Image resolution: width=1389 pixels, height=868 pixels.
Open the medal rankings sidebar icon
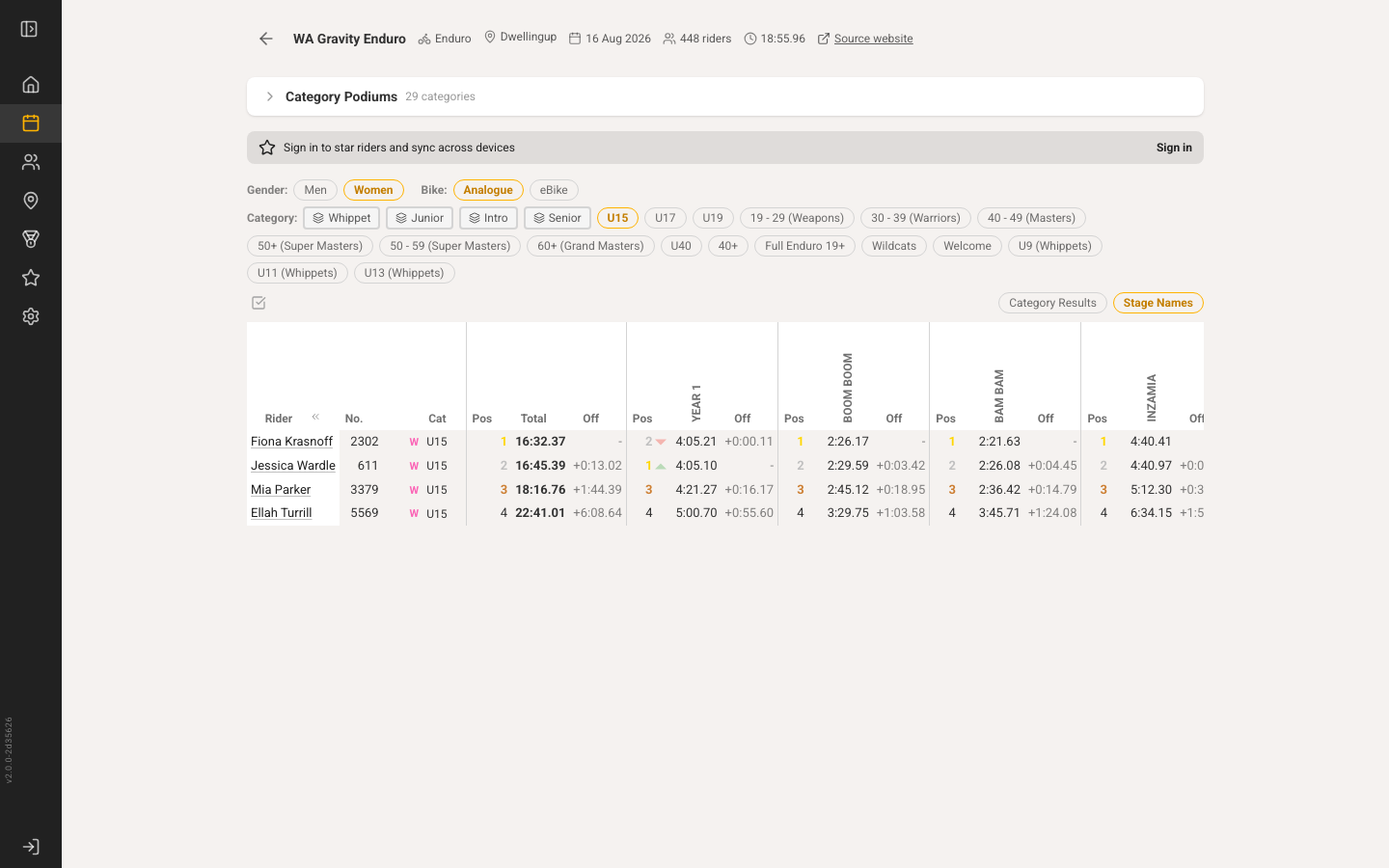coord(31,239)
